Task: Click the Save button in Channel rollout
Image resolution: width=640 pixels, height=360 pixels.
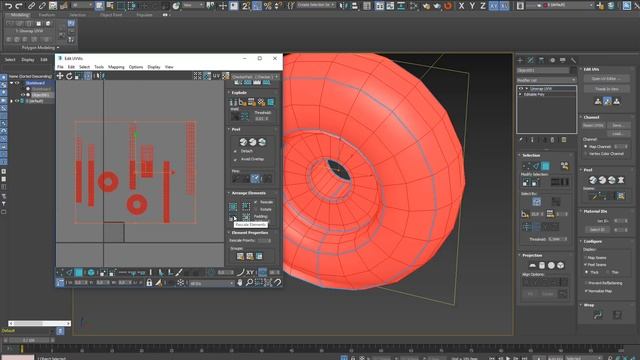Action: tap(618, 125)
